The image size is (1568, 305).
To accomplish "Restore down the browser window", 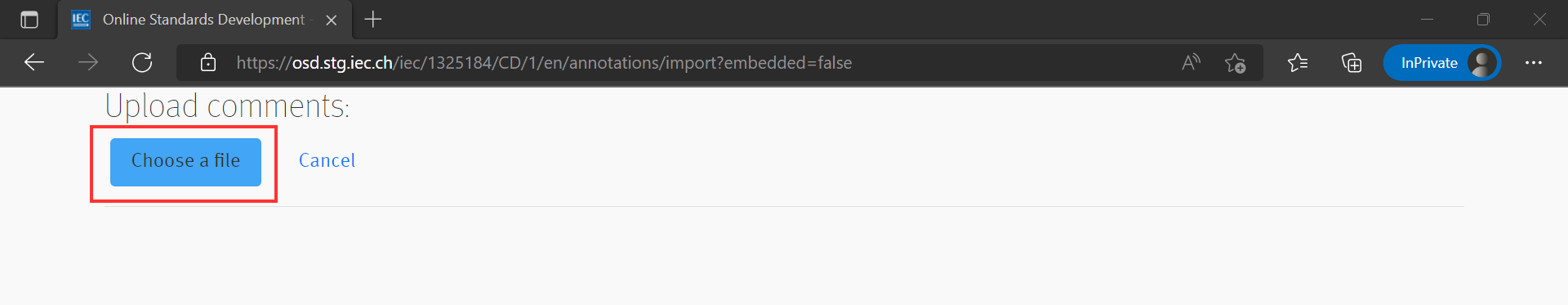I will (x=1483, y=20).
